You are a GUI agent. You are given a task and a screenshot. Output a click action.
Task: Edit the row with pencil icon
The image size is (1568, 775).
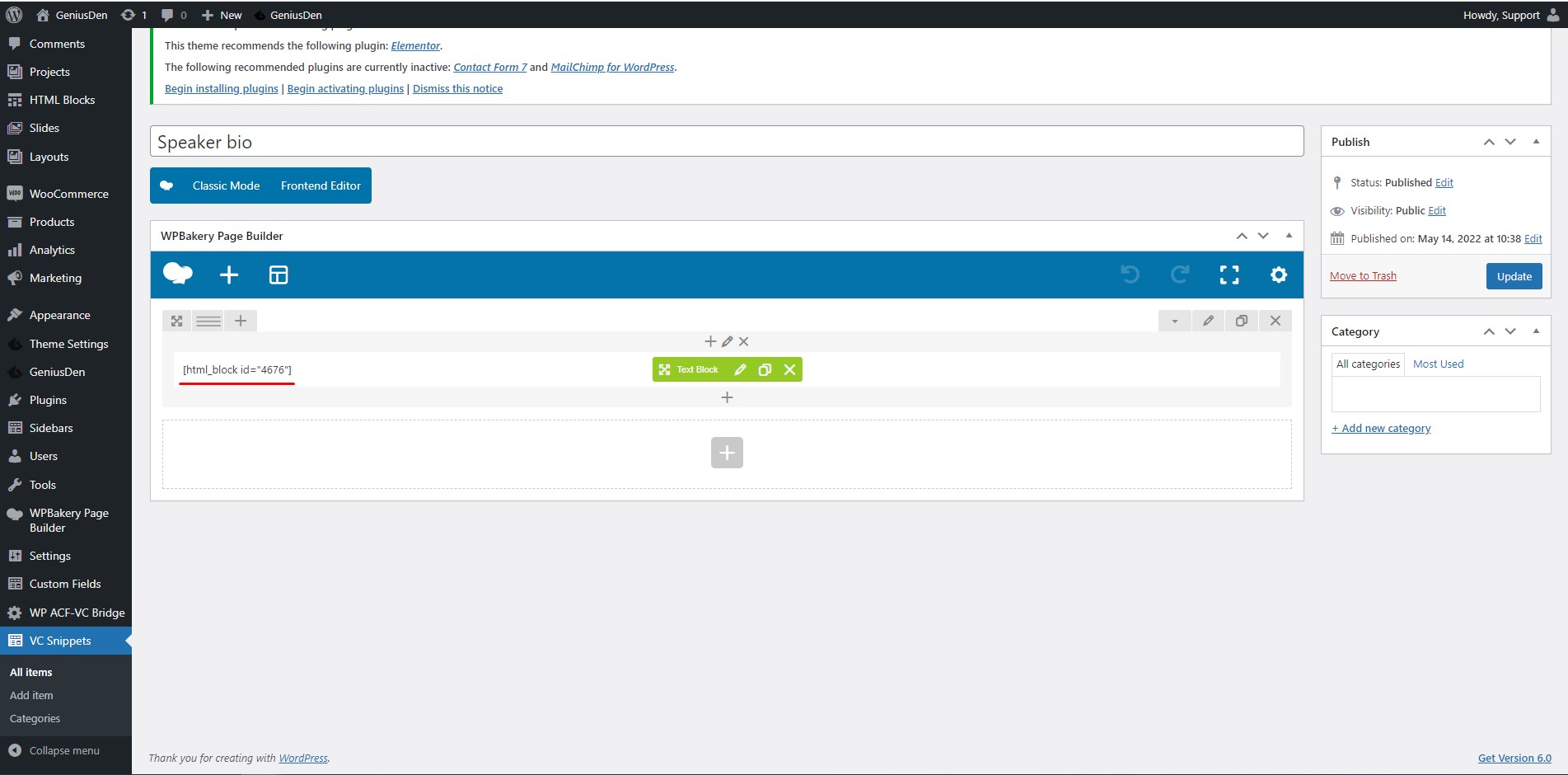[x=1208, y=321]
